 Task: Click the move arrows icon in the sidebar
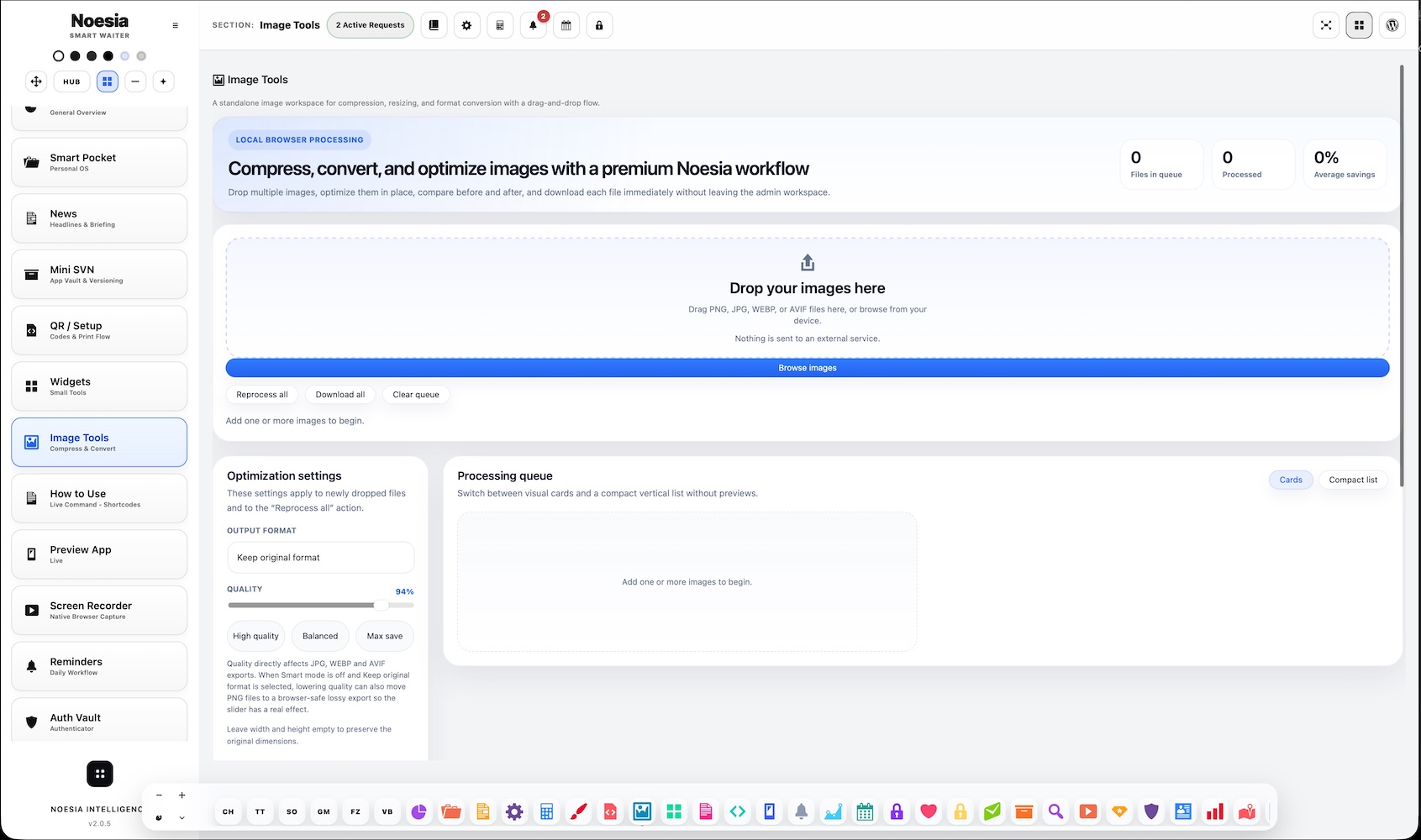(x=36, y=81)
